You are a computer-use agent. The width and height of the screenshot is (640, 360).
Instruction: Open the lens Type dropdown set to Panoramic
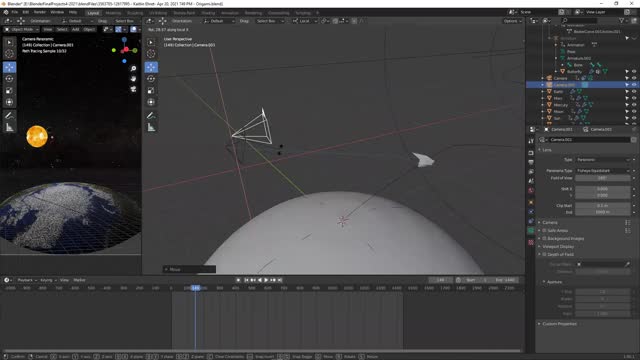(603, 160)
